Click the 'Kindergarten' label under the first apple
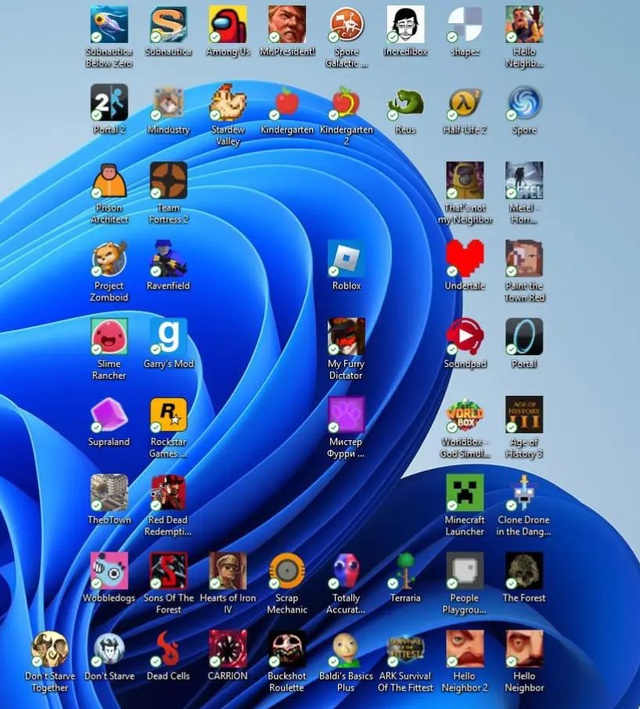640x709 pixels. pyautogui.click(x=287, y=130)
